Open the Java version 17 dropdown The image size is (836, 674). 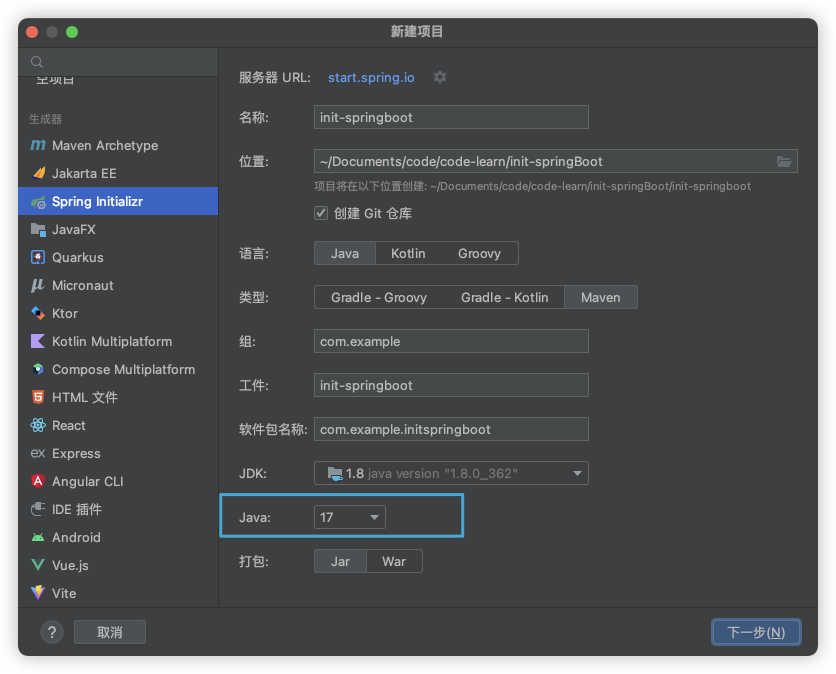coord(350,517)
